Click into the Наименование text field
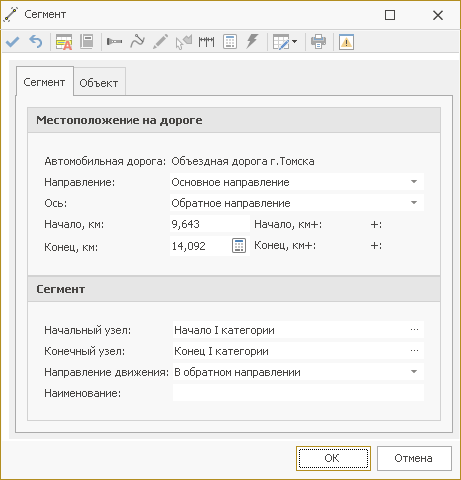 click(x=298, y=393)
